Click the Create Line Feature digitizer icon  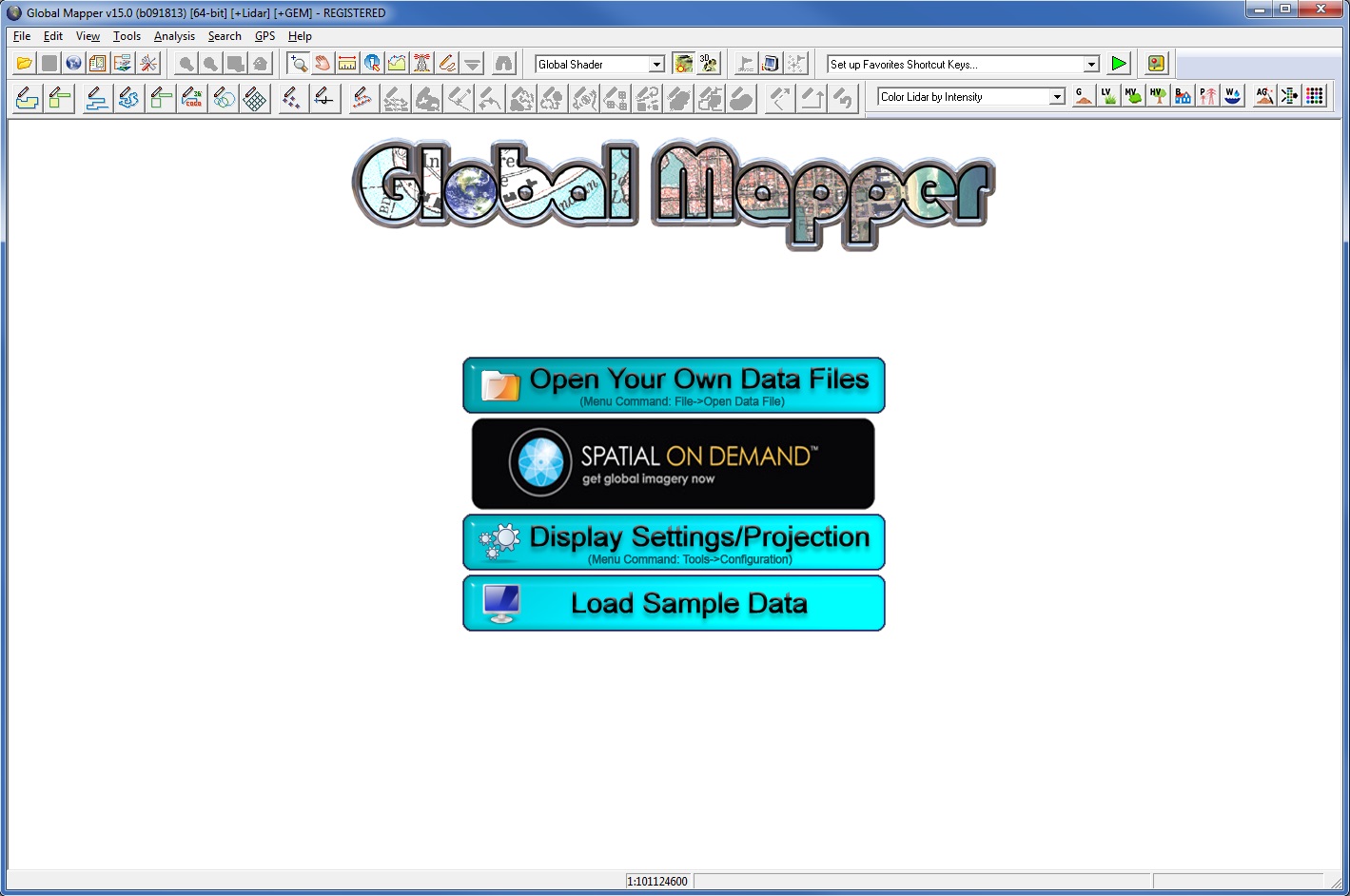pyautogui.click(x=96, y=97)
